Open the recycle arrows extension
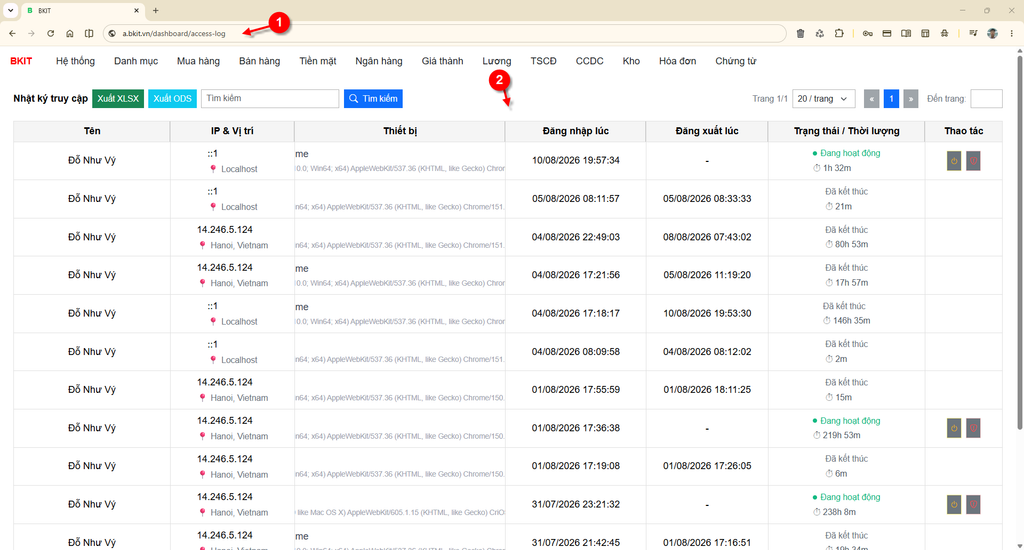1024x550 pixels. click(820, 33)
